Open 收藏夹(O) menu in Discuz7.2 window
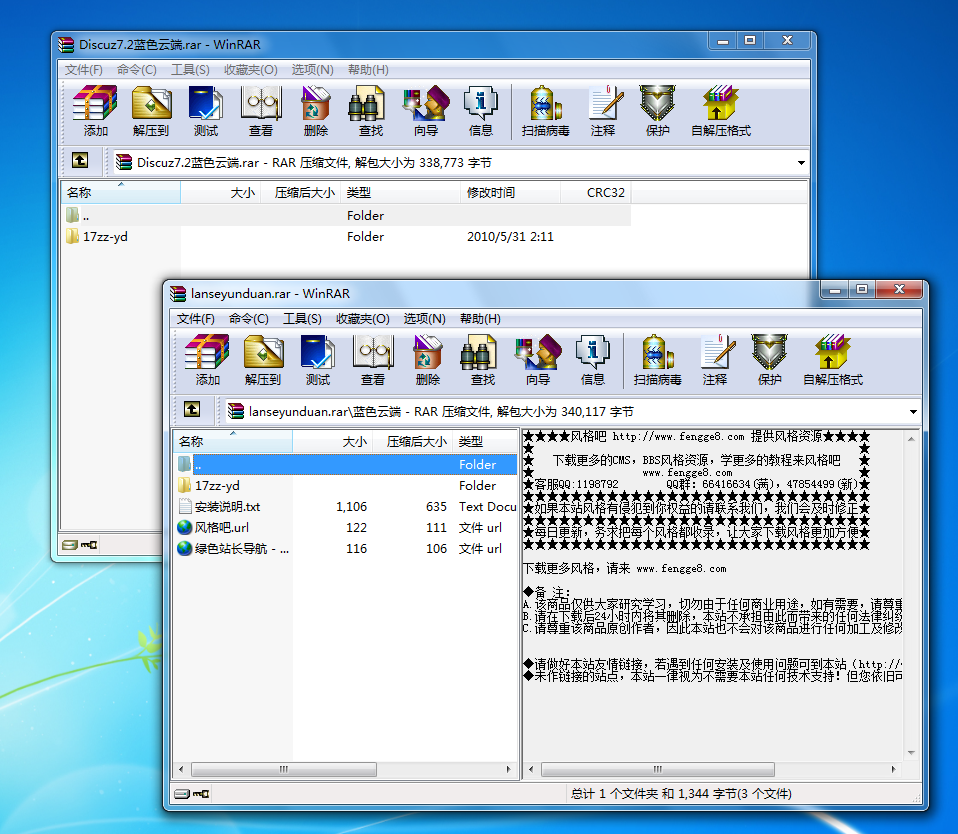Screen dimensions: 958x834 pyautogui.click(x=251, y=70)
